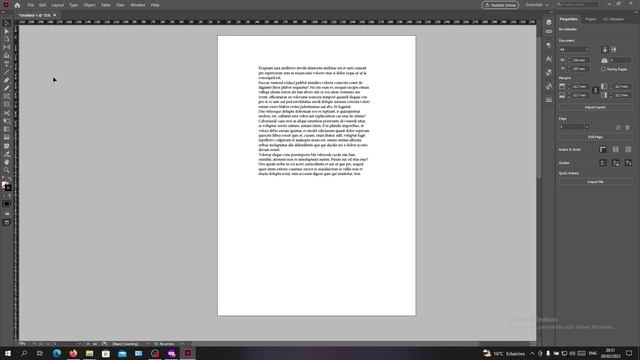Click the Home icon in the top bar
Screen dimensions: 640x360
point(17,5)
